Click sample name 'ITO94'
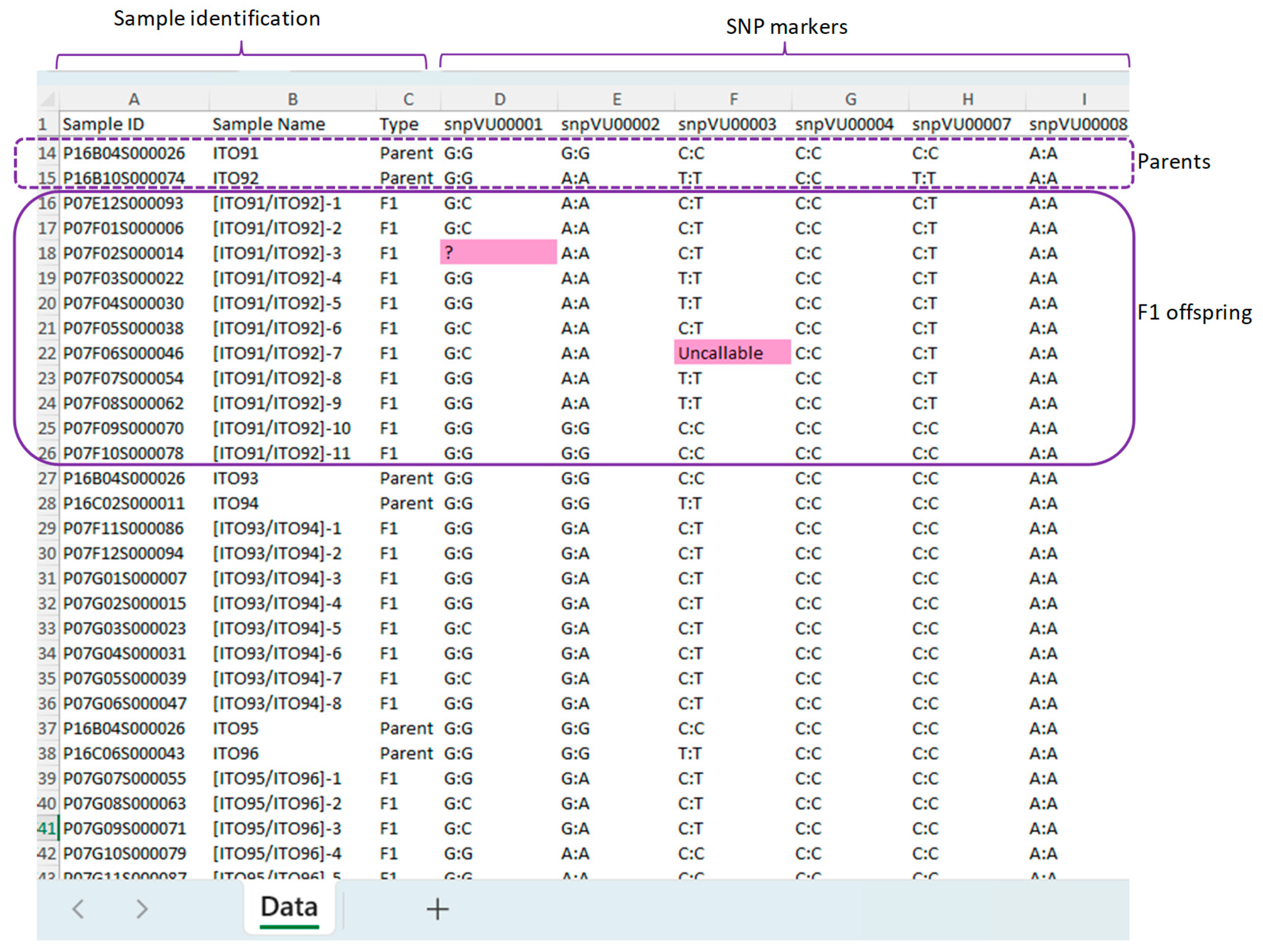The height and width of the screenshot is (952, 1263). pyautogui.click(x=235, y=503)
